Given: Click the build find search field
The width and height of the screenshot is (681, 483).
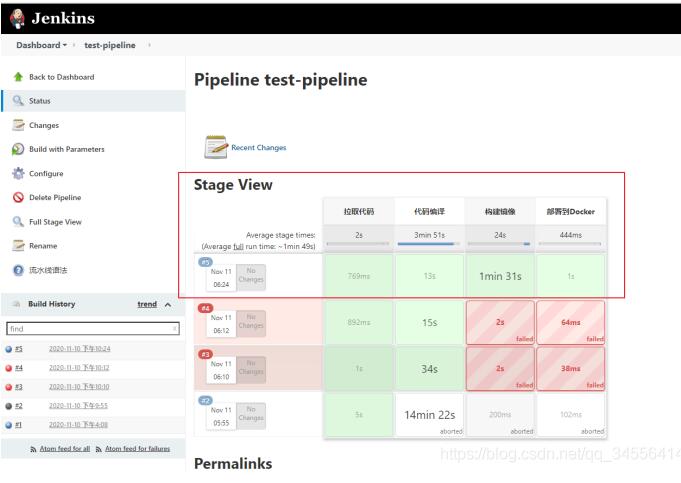Looking at the screenshot, I should 90,328.
